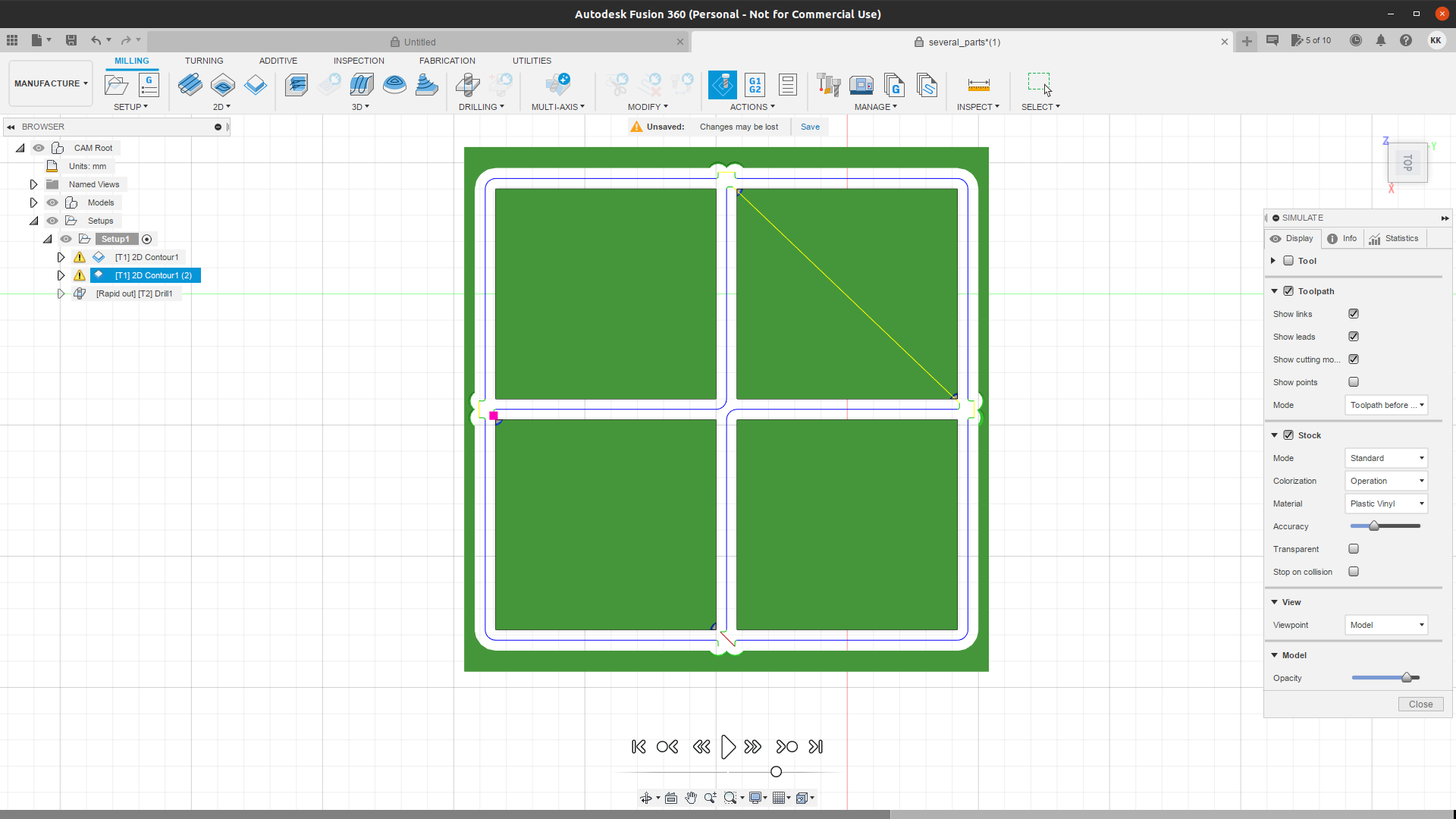Toggle visibility eye for Models
The width and height of the screenshot is (1456, 819).
pos(52,202)
